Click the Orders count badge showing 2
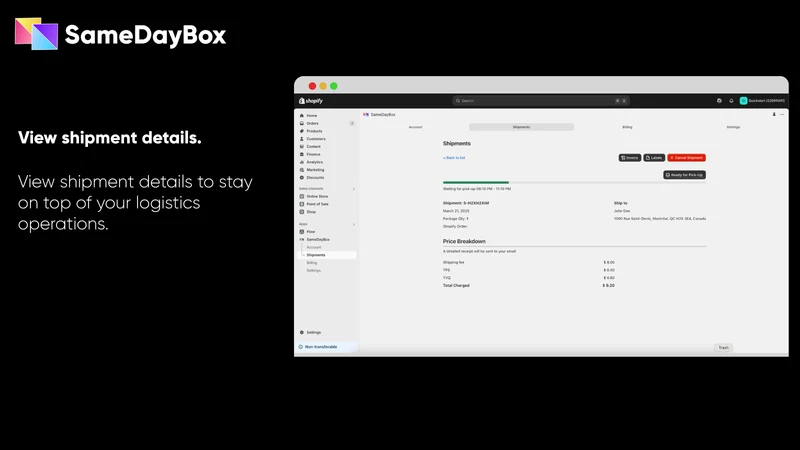Screen dimensions: 800x450 352,123
